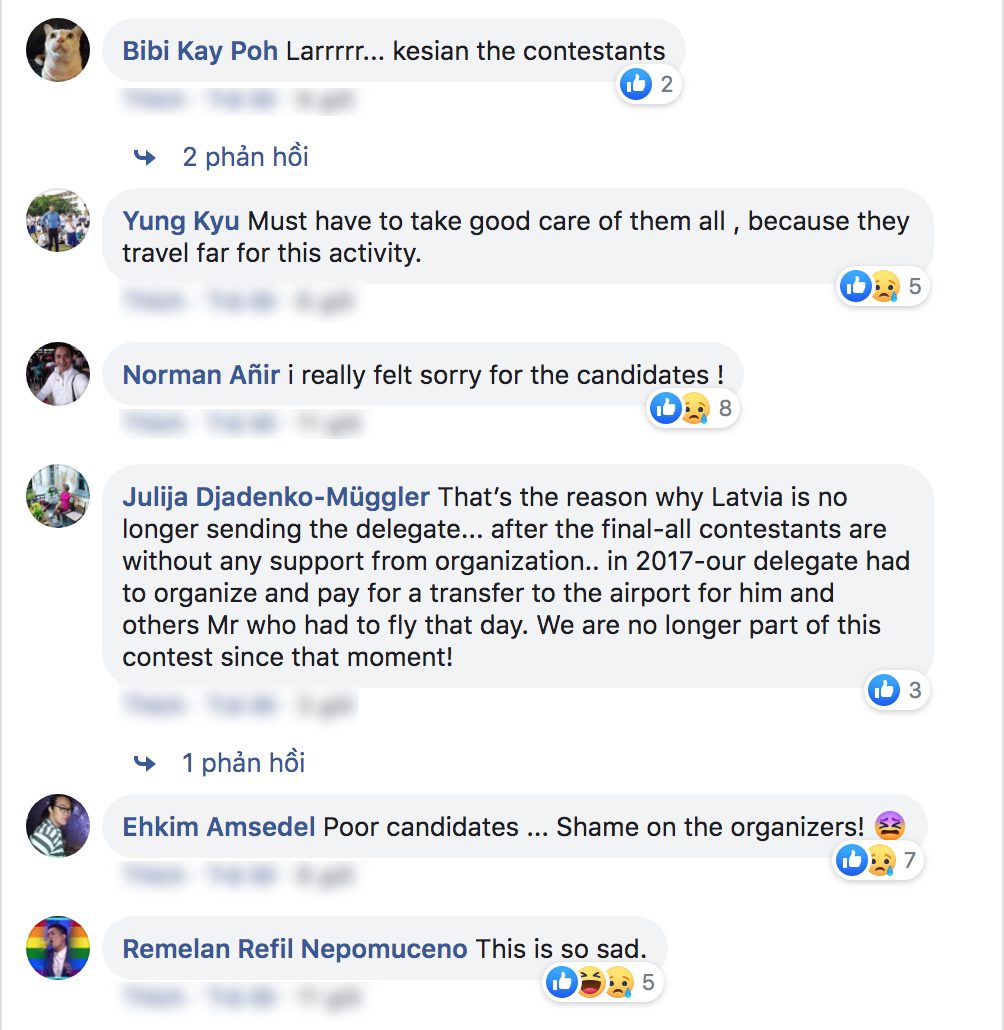View the 7 reactions on Ehkim's comment
The height and width of the screenshot is (1030, 1004).
pyautogui.click(x=879, y=860)
